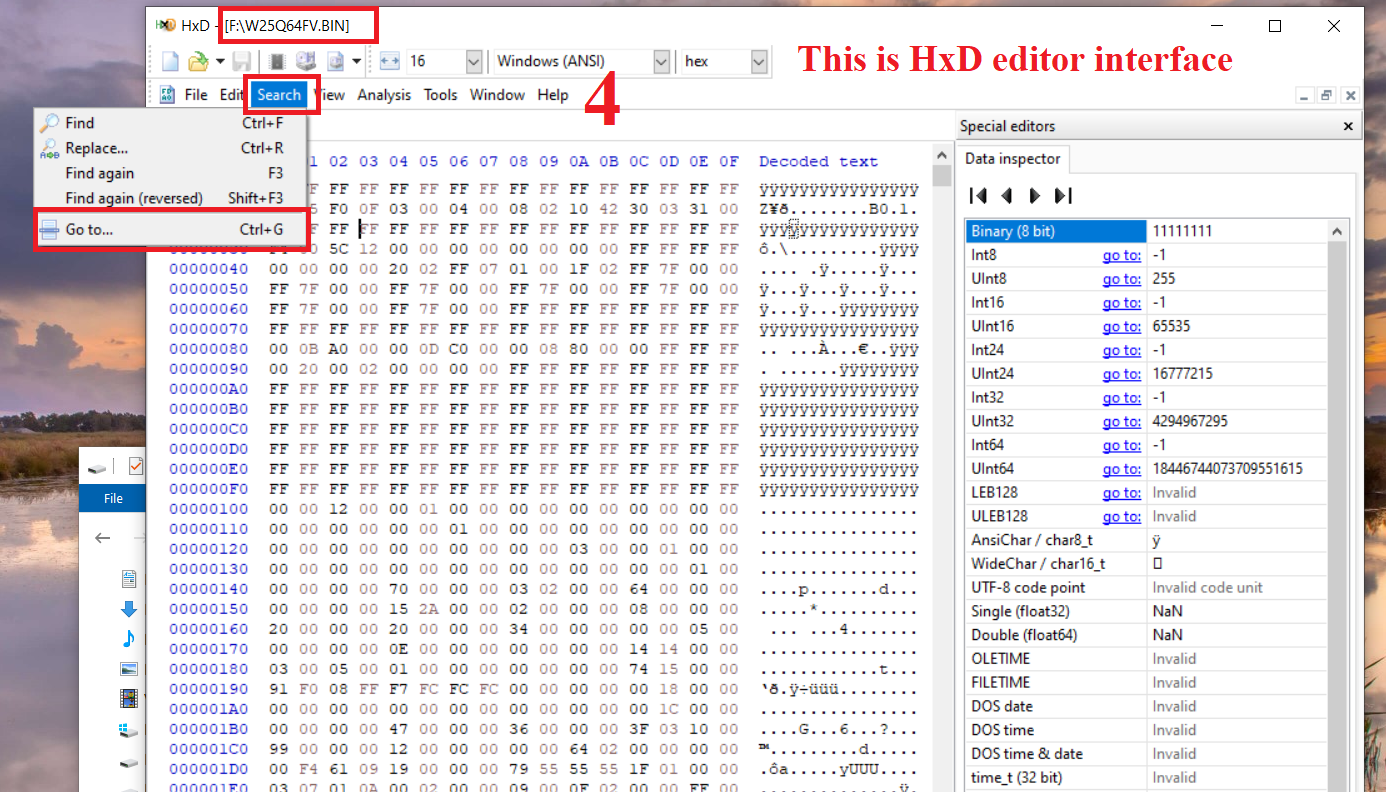Screen dimensions: 1386x792
Task: Click the Downloads arrow icon in Explorer
Action: coord(128,608)
